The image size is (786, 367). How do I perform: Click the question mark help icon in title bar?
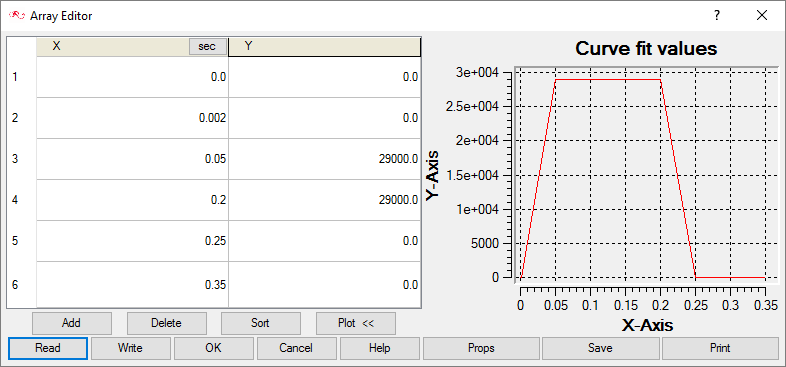[717, 16]
